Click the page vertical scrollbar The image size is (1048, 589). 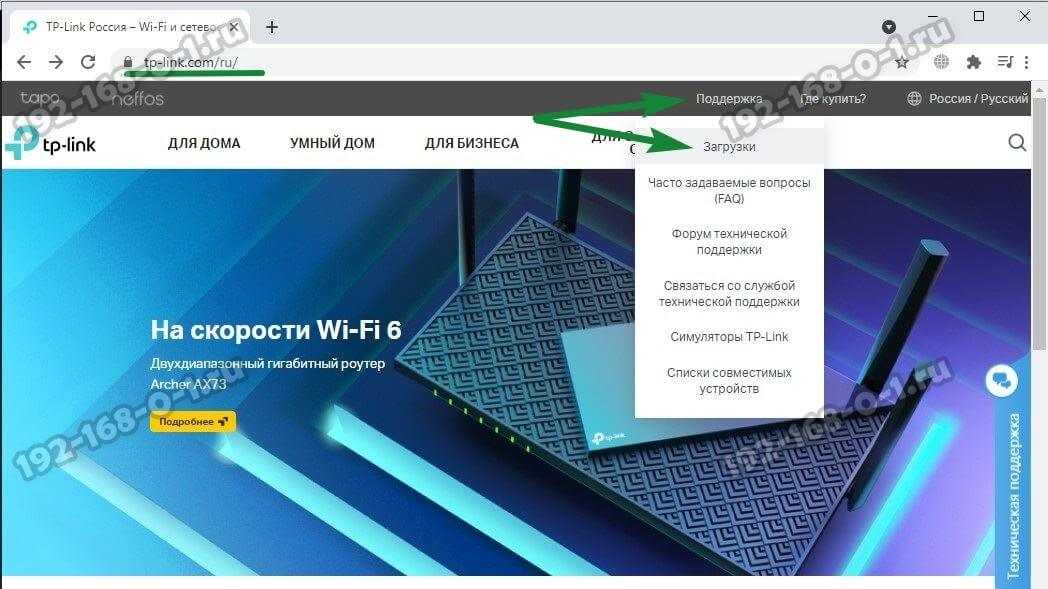(x=1039, y=223)
